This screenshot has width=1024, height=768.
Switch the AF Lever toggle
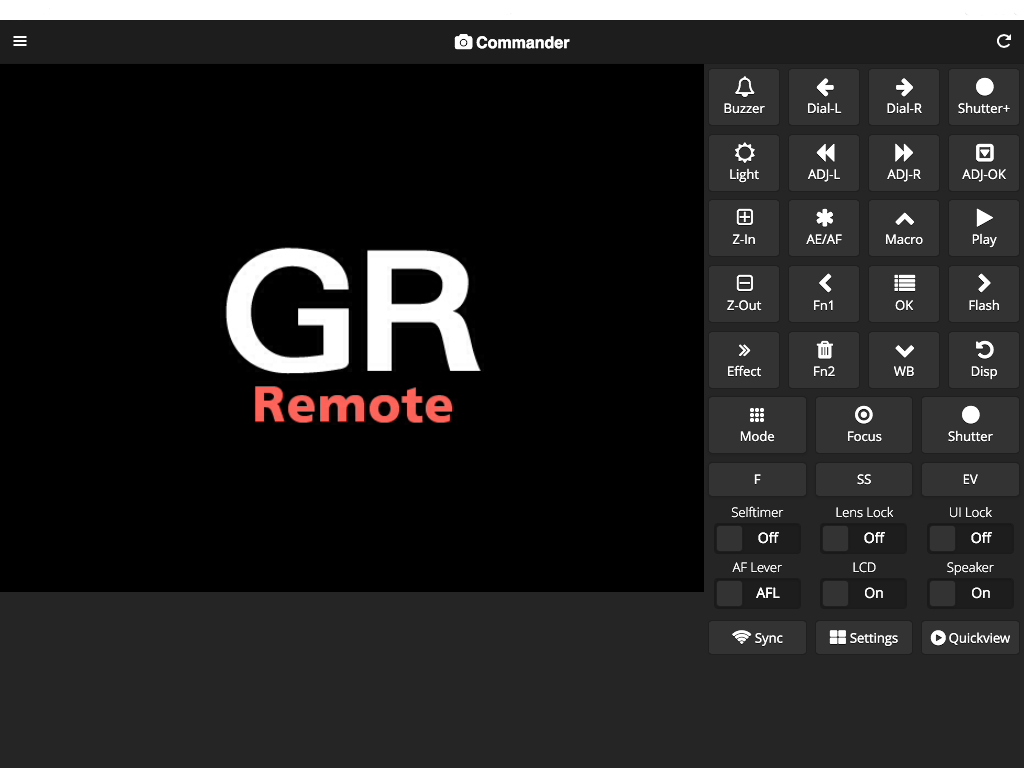(x=757, y=593)
